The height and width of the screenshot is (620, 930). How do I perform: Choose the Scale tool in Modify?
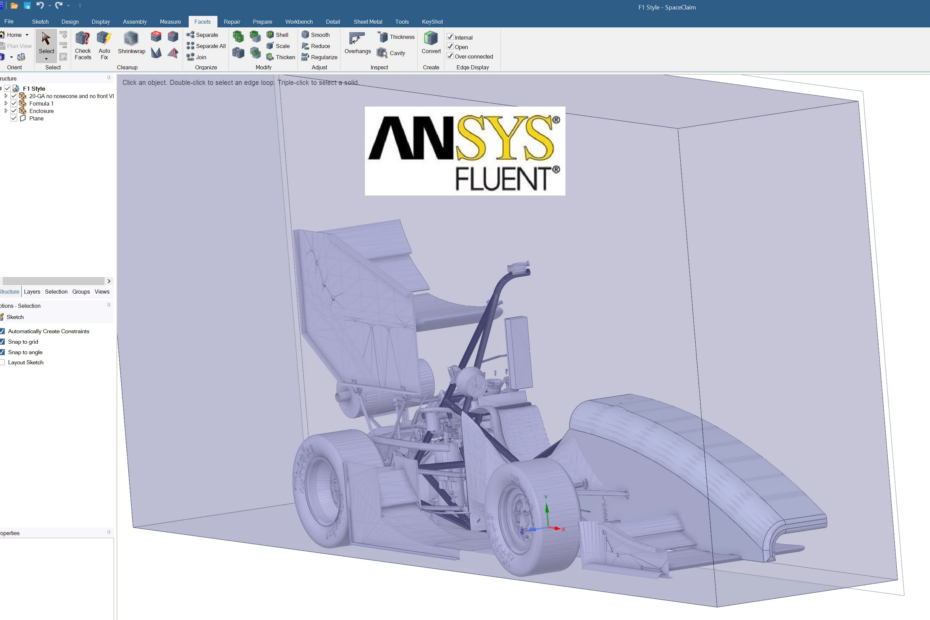tap(278, 46)
